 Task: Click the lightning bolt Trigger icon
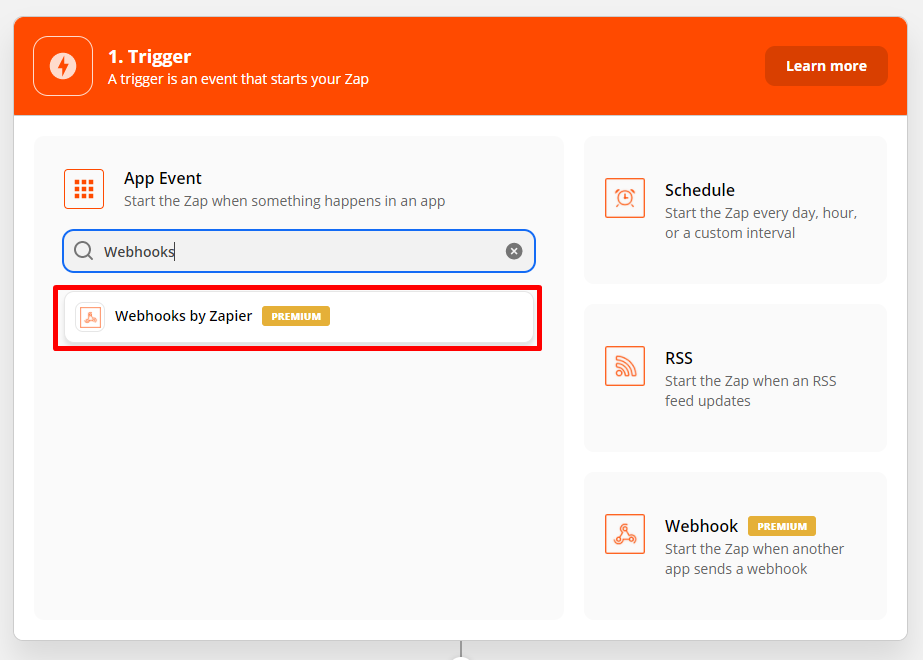coord(63,66)
